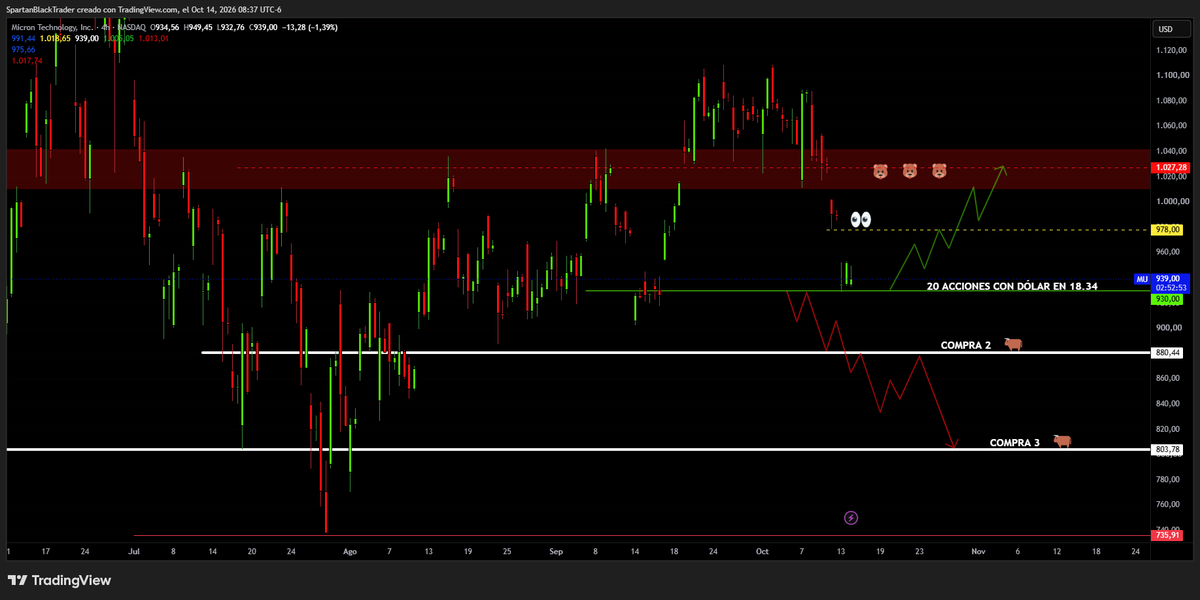Viewport: 1200px width, 600px height.
Task: Click the Ago label on time axis
Action: click(349, 551)
